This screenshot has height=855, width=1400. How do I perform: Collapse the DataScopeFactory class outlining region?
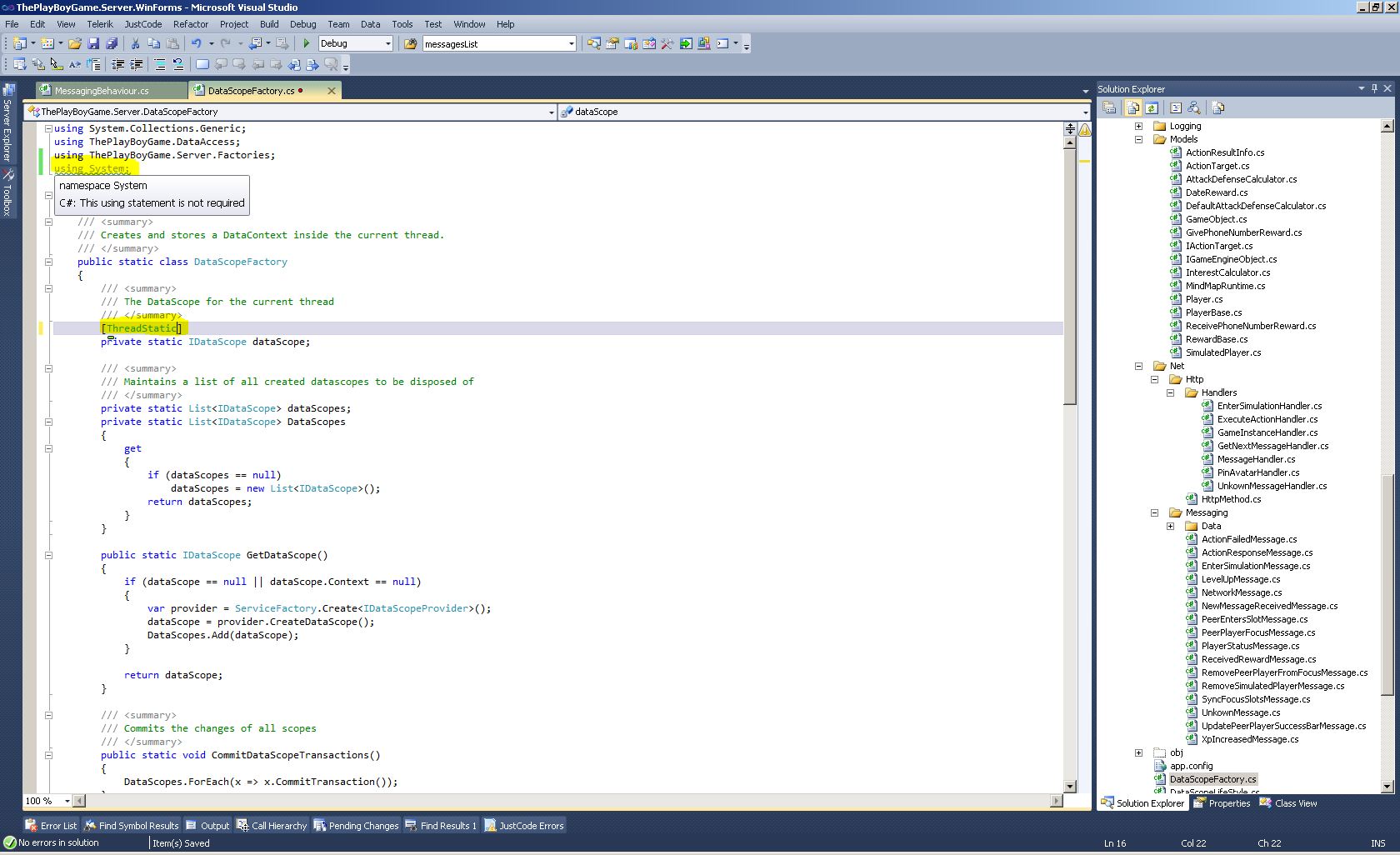tap(48, 262)
